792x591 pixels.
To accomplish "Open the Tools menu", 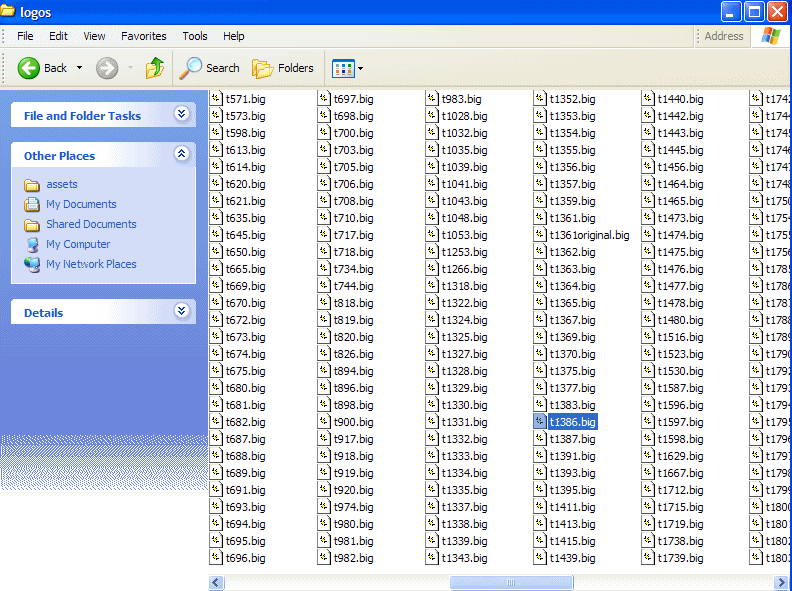I will point(194,36).
